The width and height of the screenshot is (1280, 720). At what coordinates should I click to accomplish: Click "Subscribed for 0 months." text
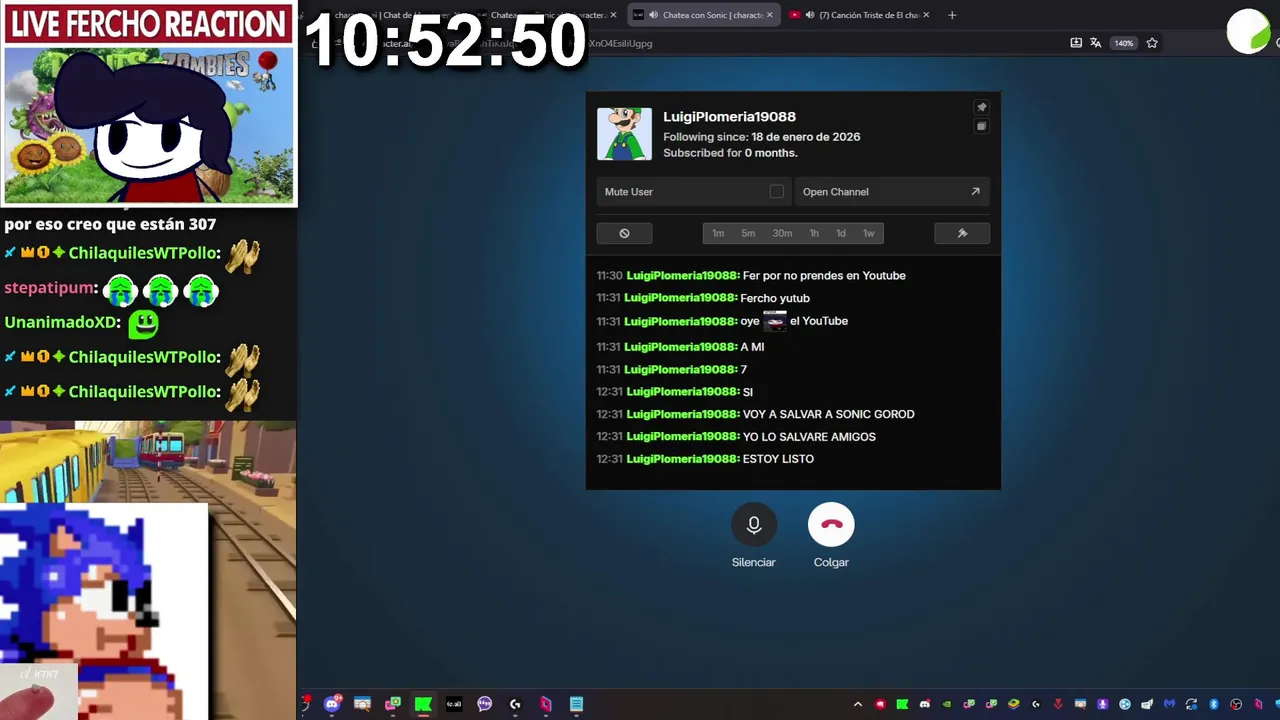coord(730,153)
